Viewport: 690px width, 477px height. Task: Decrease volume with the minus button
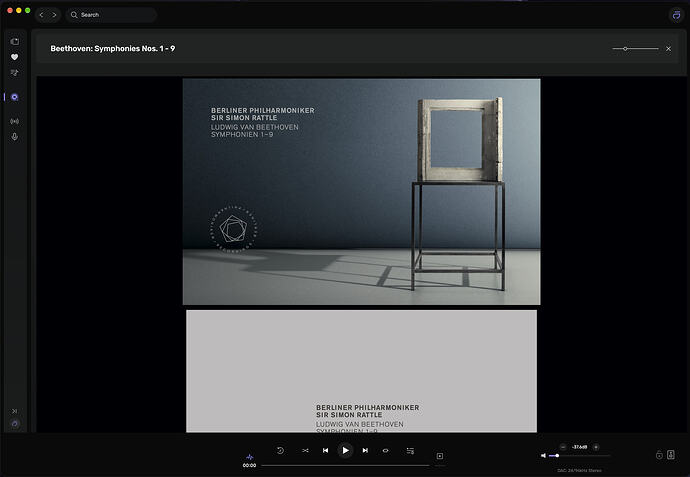coord(563,447)
